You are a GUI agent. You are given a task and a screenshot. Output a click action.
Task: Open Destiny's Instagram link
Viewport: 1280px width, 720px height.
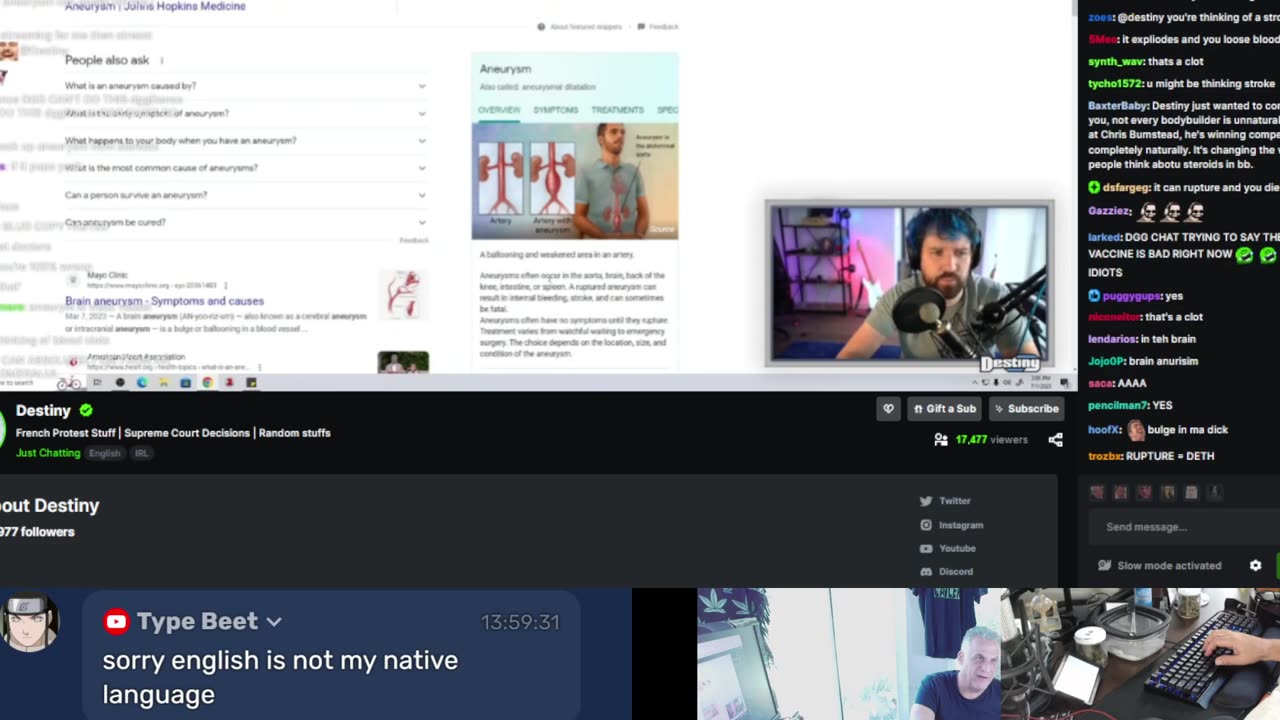pyautogui.click(x=951, y=525)
